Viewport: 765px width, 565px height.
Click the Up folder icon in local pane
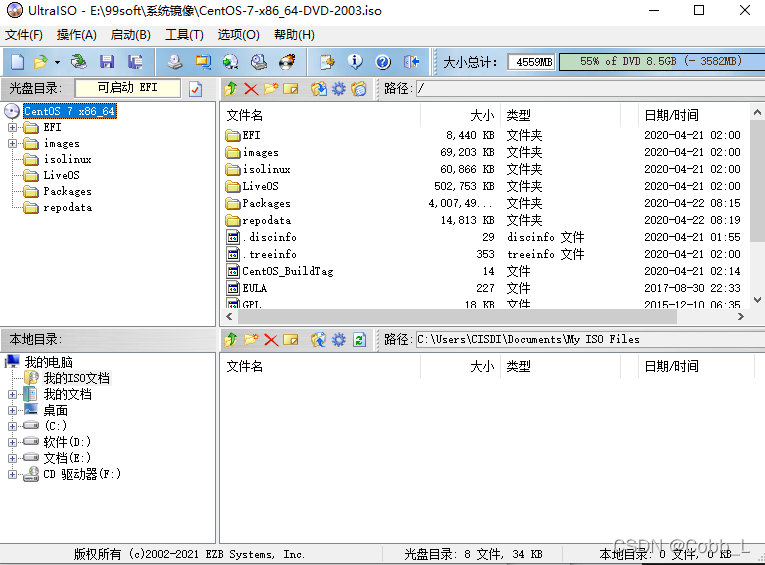pos(231,339)
